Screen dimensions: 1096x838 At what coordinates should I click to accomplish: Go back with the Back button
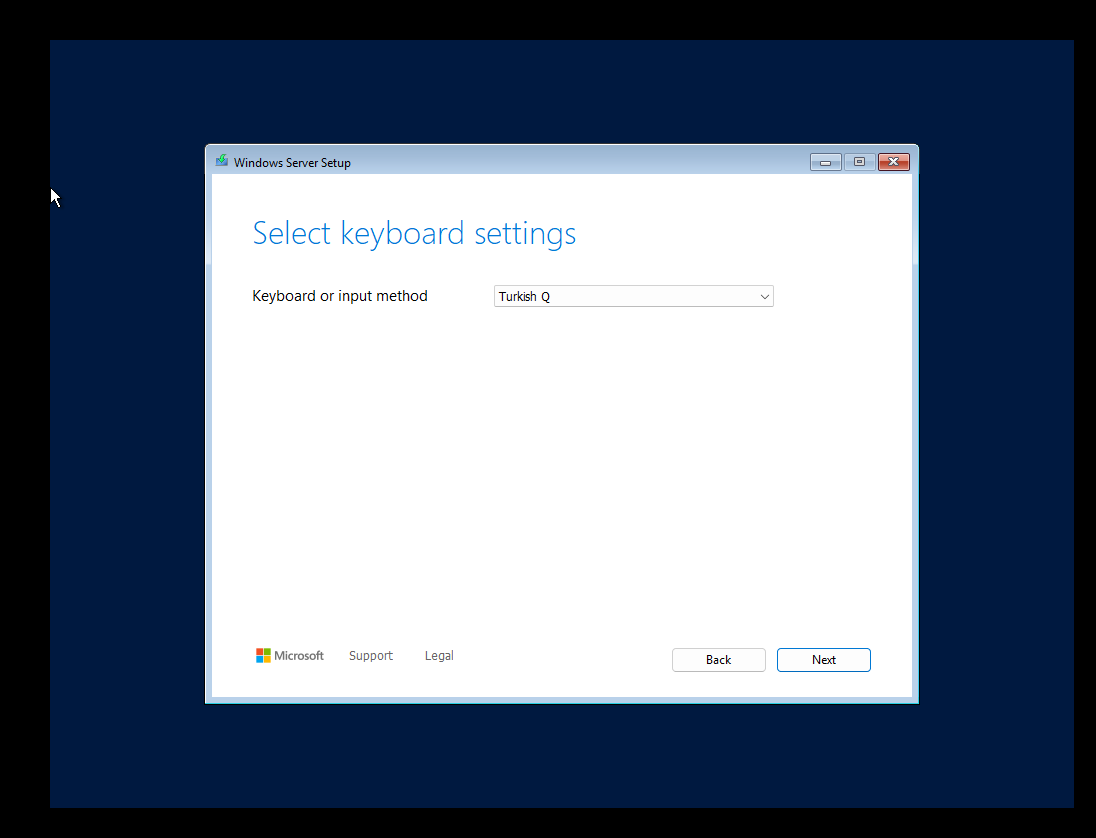[718, 660]
